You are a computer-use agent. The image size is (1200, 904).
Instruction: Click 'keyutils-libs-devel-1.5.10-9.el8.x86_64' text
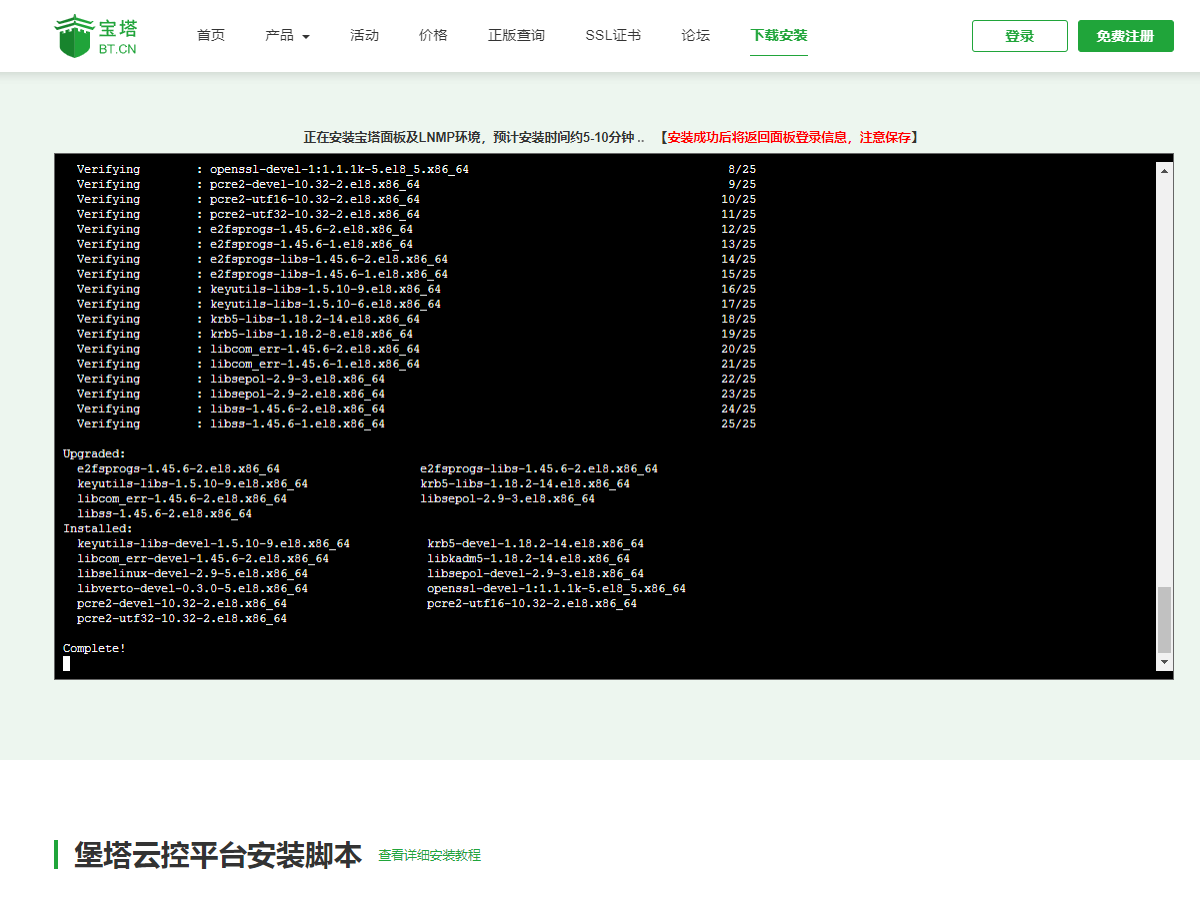point(214,544)
